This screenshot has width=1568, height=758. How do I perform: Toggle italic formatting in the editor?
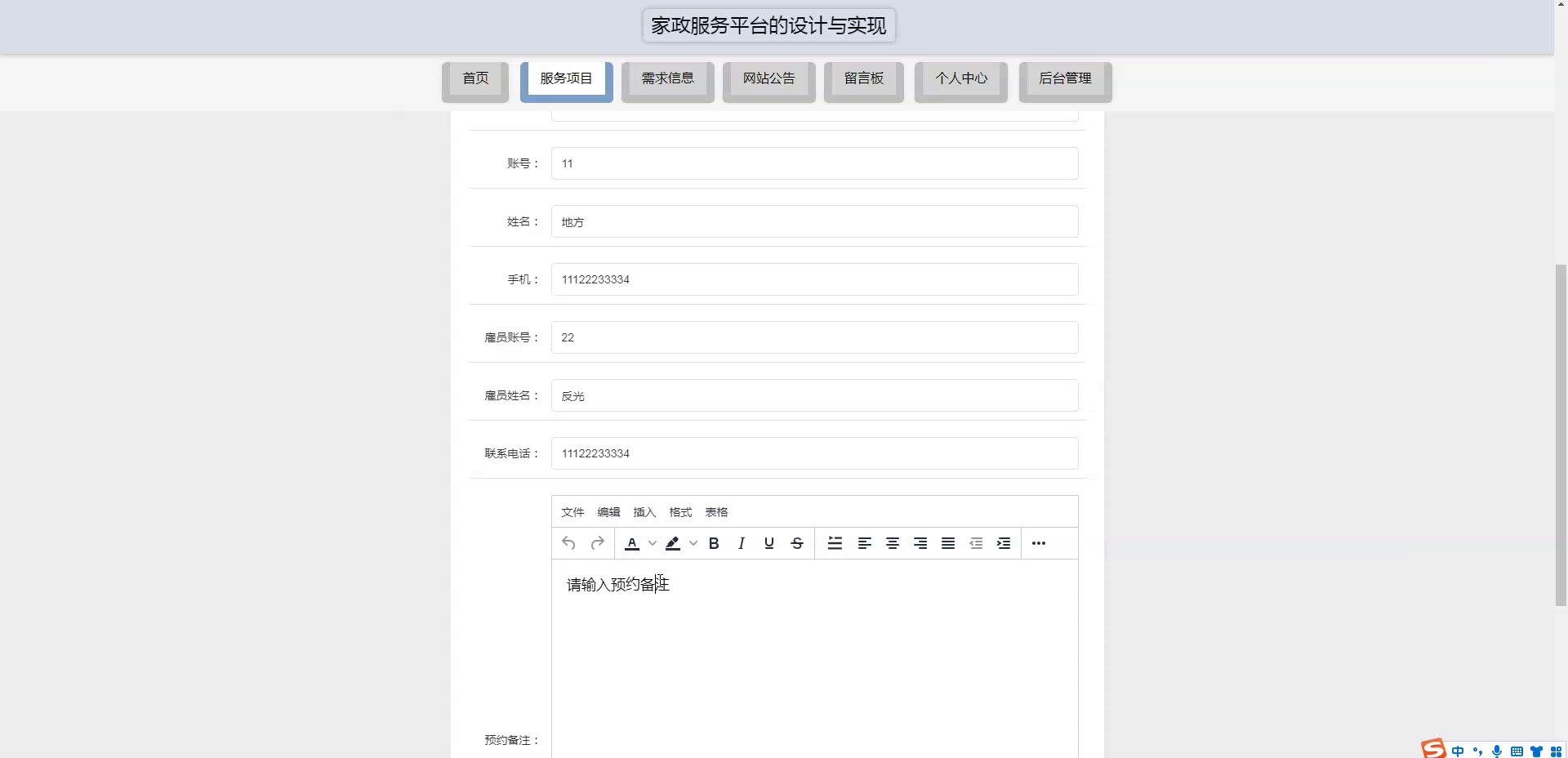tap(742, 543)
